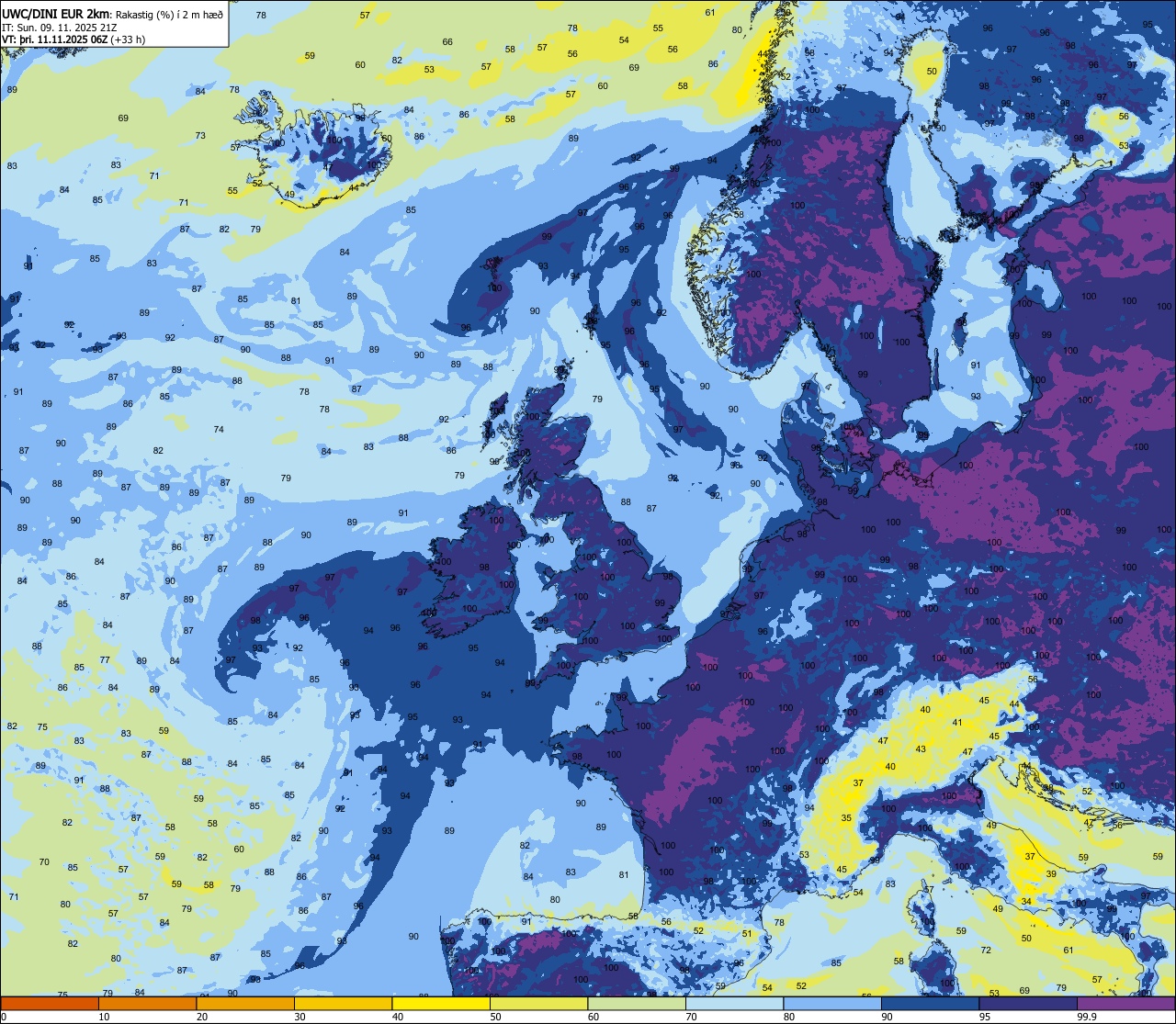Click the 80–90% light blue legend swatch

[x=832, y=1003]
